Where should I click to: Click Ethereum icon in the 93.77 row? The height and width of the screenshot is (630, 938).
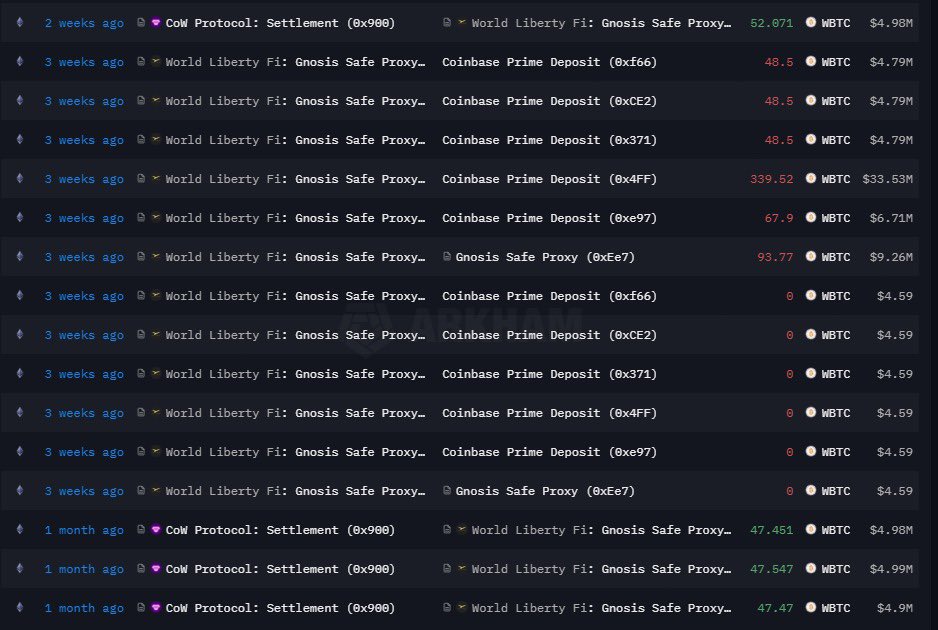20,256
